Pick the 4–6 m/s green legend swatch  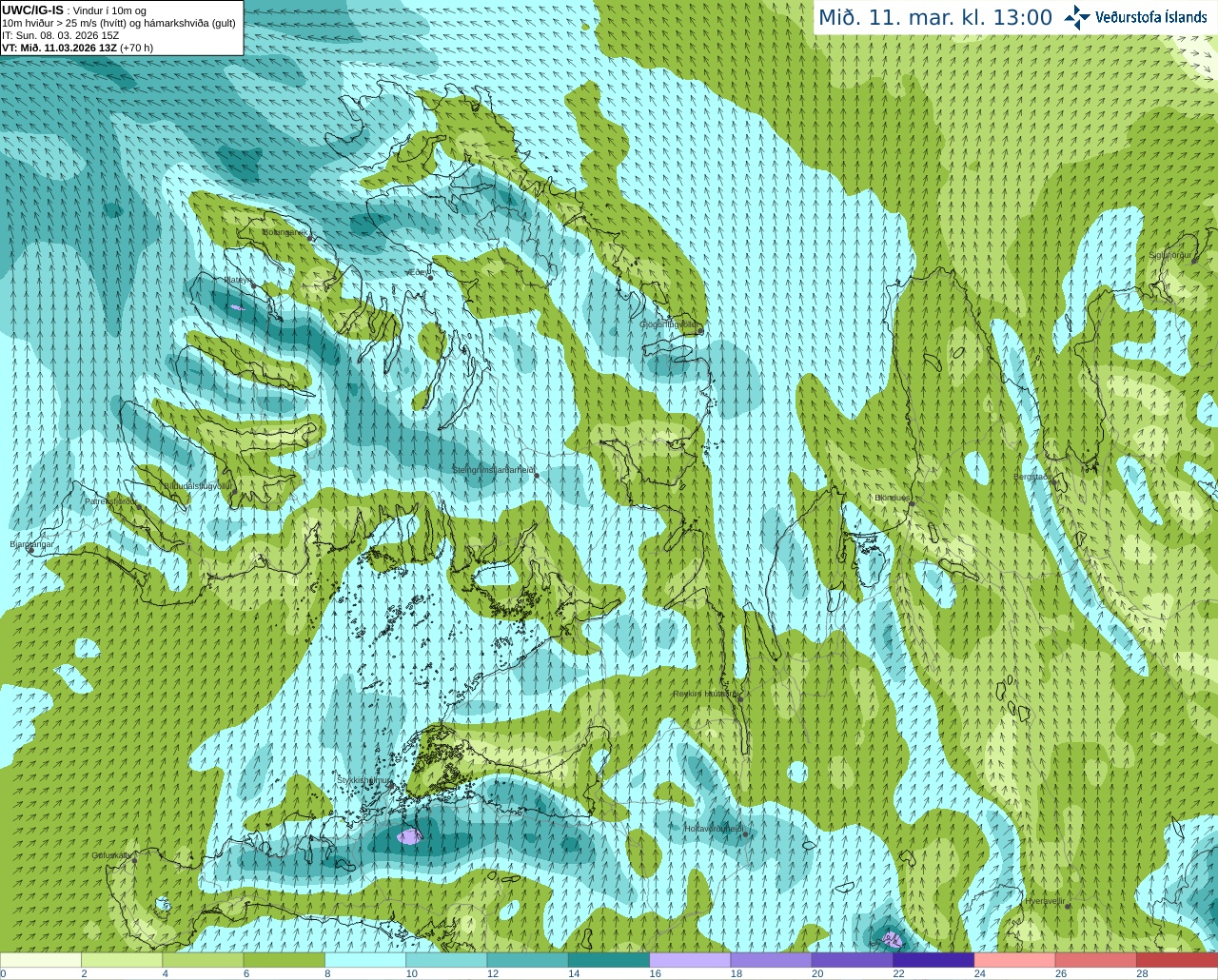[203, 960]
